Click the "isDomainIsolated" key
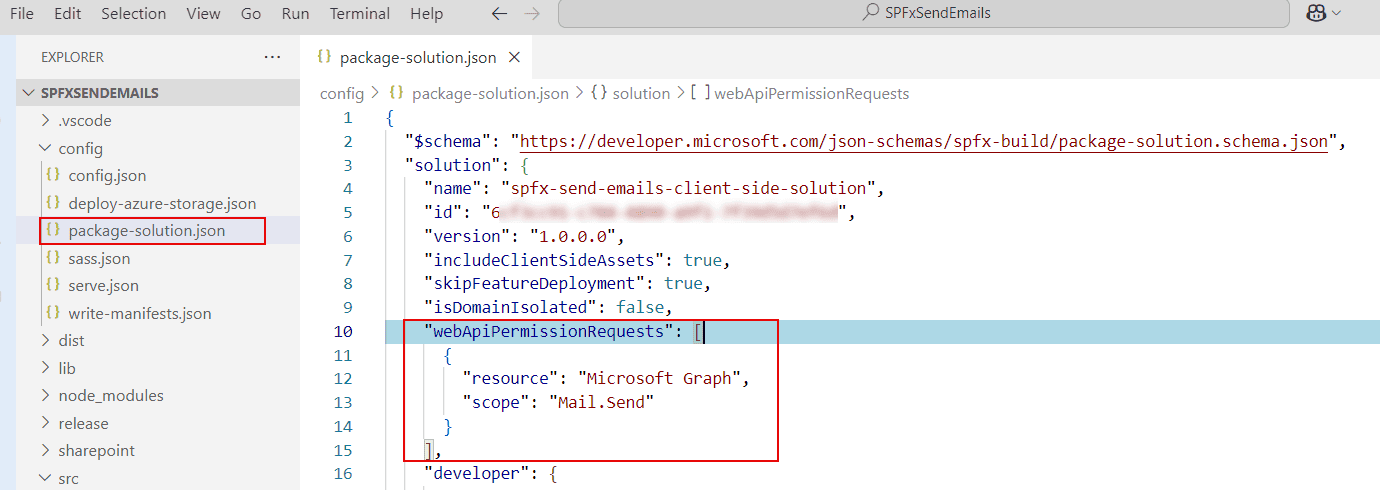Image resolution: width=1380 pixels, height=490 pixels. pos(510,307)
